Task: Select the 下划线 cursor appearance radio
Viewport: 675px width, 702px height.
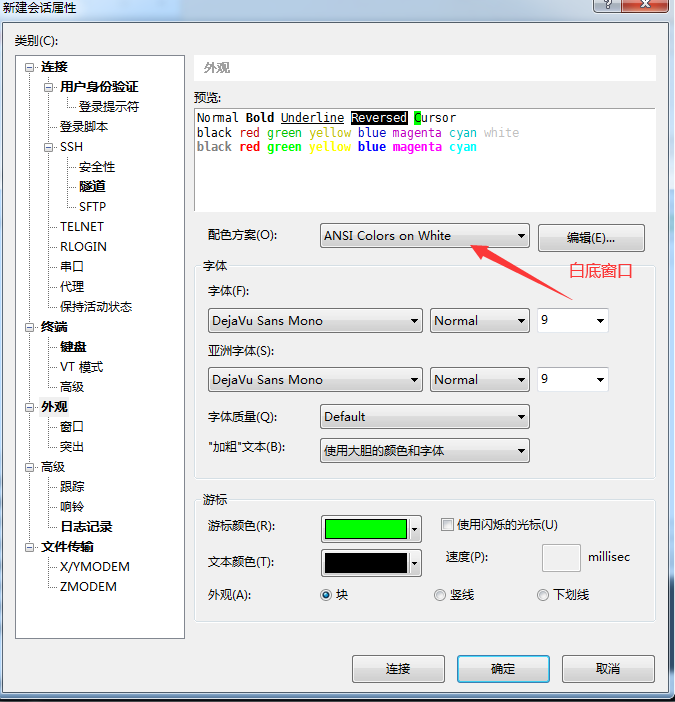Action: pyautogui.click(x=543, y=595)
